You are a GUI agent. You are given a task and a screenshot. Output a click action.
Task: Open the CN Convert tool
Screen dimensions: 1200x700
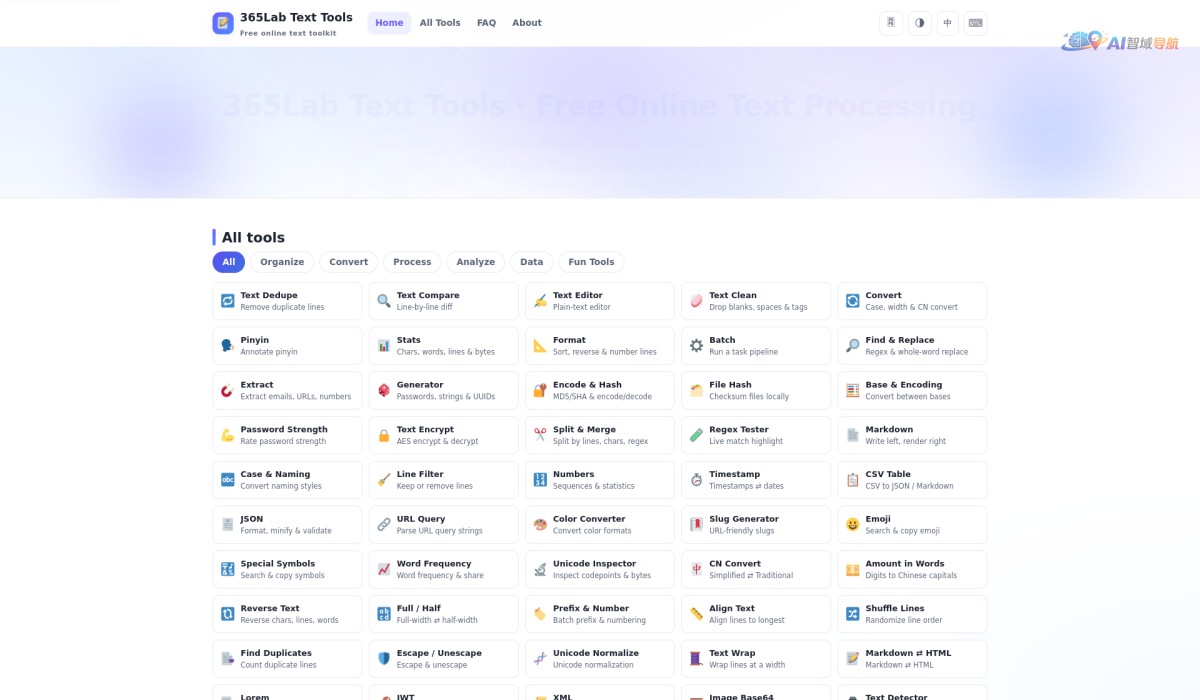756,569
